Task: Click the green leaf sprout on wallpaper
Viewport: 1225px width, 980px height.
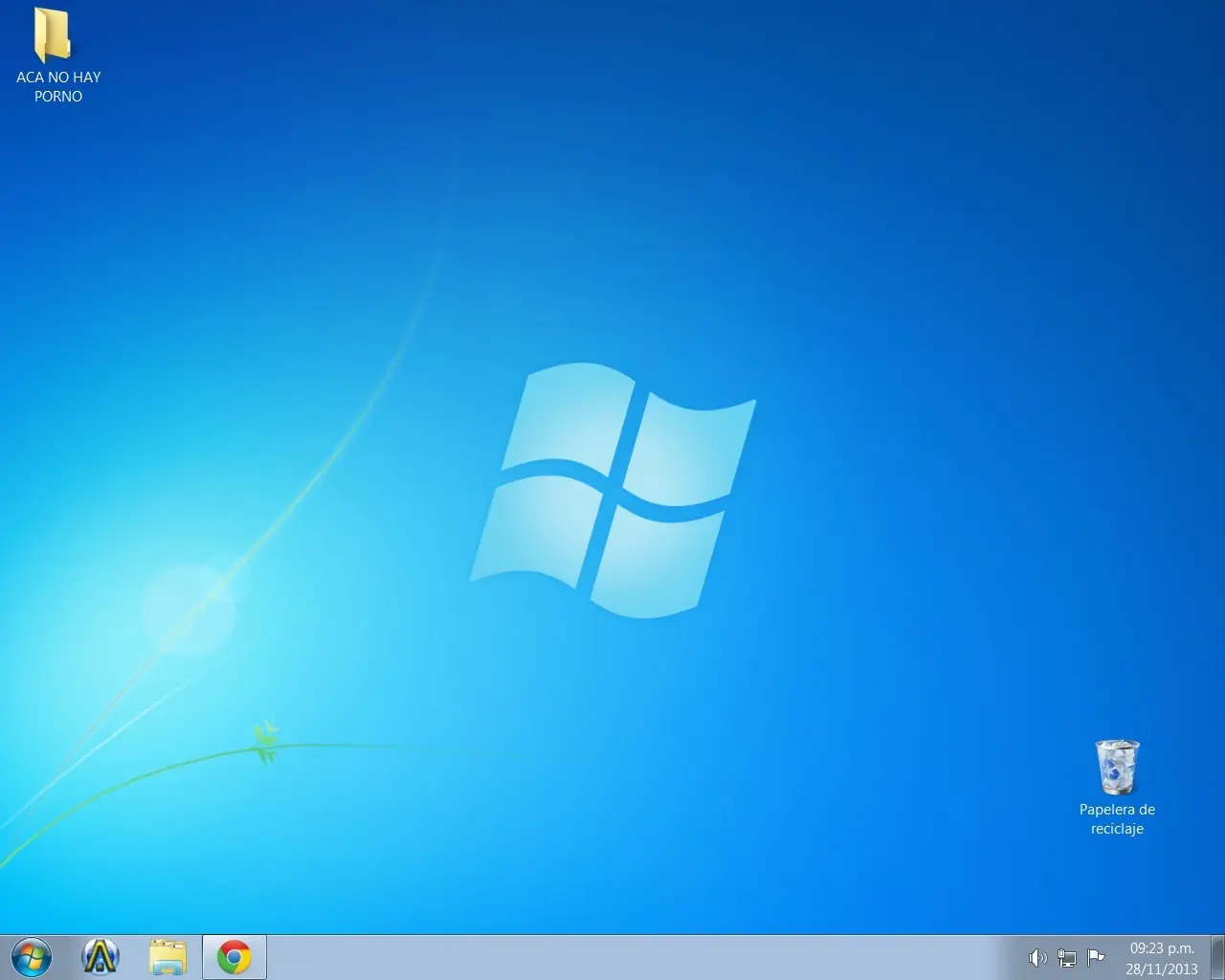Action: pyautogui.click(x=266, y=743)
